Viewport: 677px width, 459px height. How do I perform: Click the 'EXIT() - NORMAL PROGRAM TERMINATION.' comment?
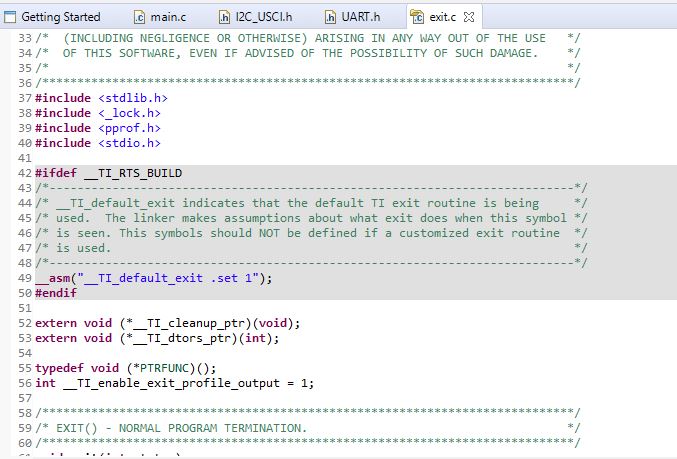click(181, 428)
